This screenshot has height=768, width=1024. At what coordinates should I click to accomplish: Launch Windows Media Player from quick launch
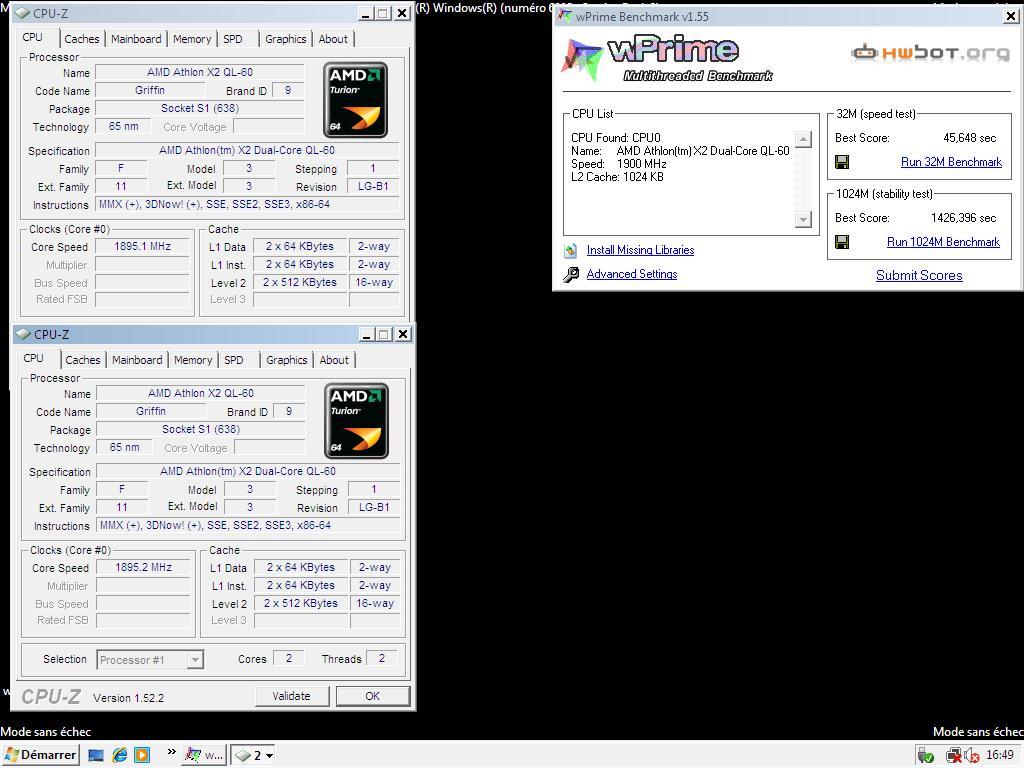(x=142, y=755)
